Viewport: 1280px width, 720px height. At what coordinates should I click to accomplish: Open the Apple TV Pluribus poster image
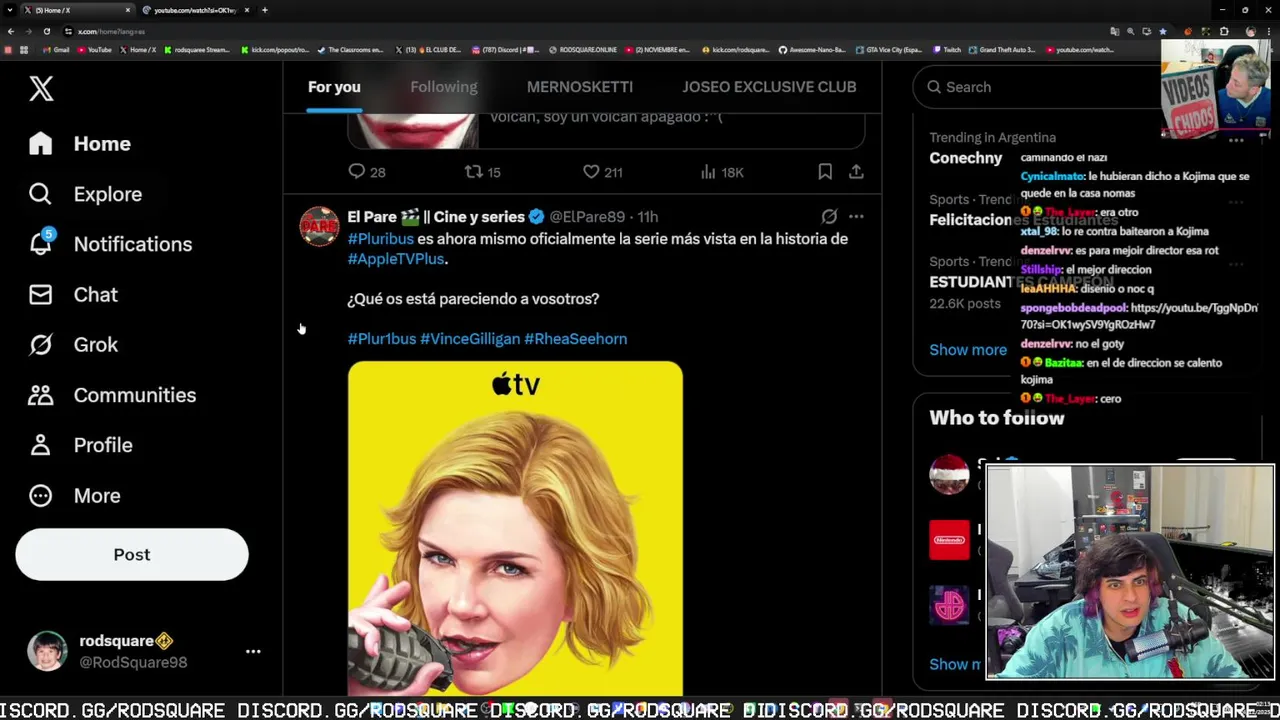[x=515, y=529]
